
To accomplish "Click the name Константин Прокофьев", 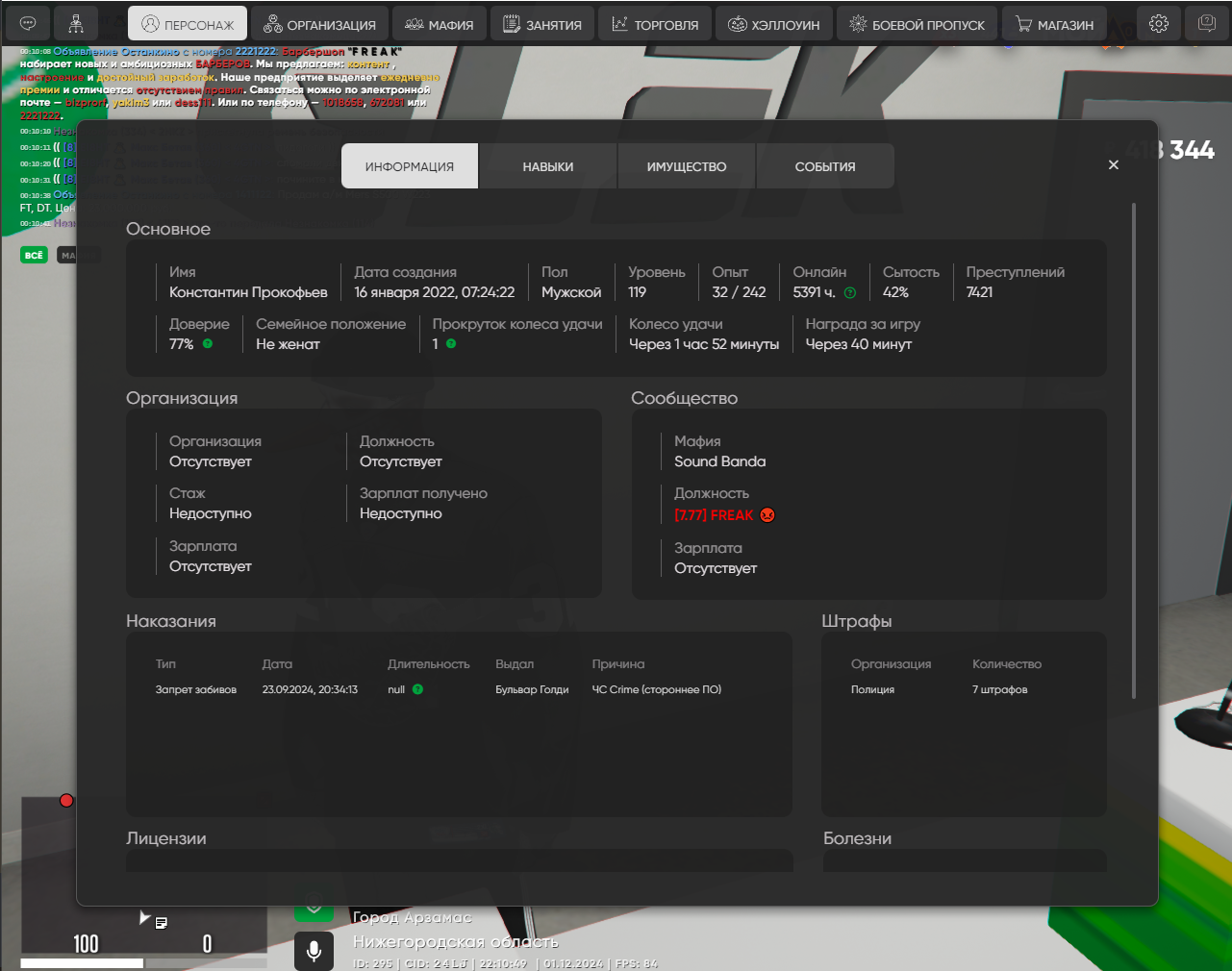I will coord(248,292).
